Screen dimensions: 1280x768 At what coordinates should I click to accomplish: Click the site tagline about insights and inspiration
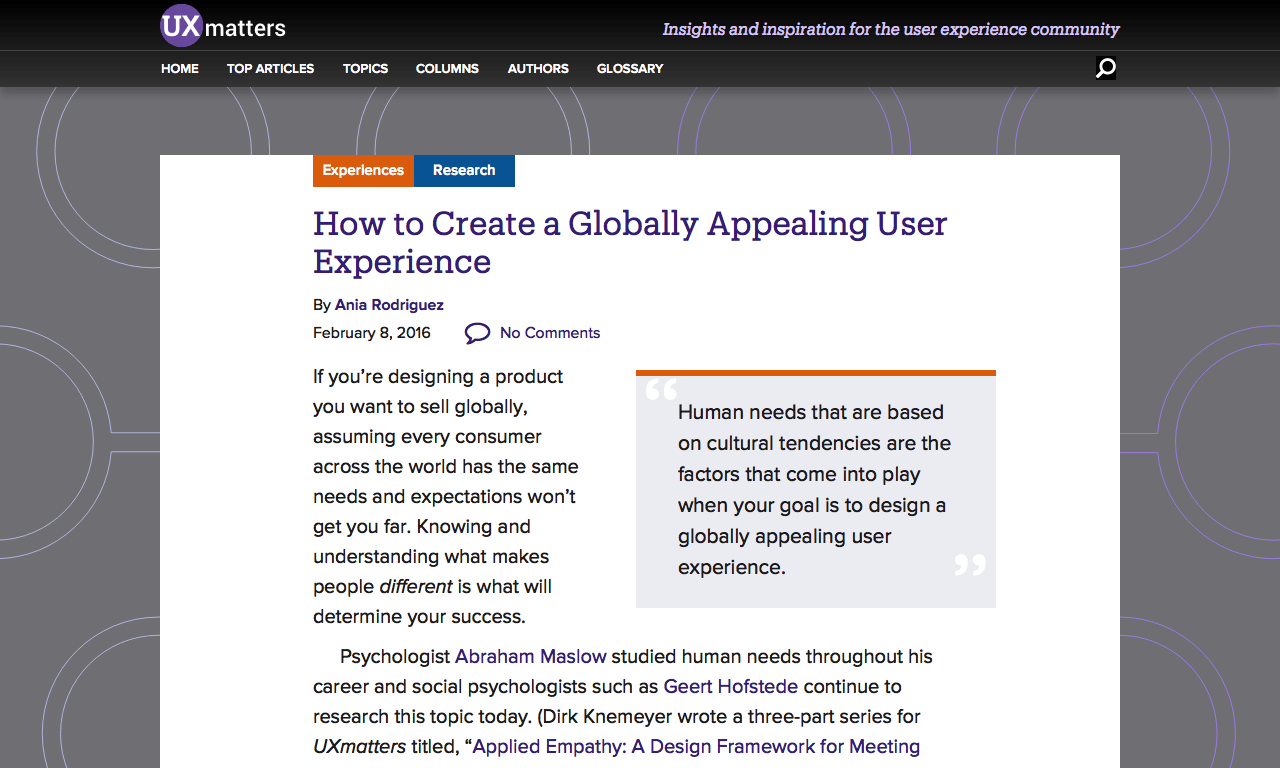tap(891, 29)
